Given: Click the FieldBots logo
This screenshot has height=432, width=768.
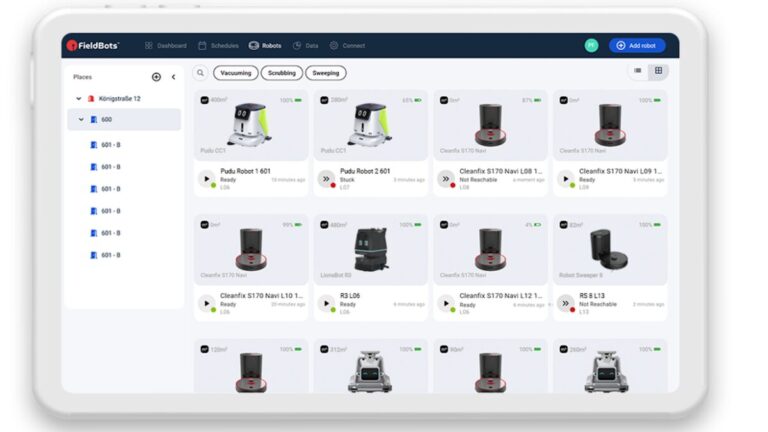Looking at the screenshot, I should [x=92, y=45].
